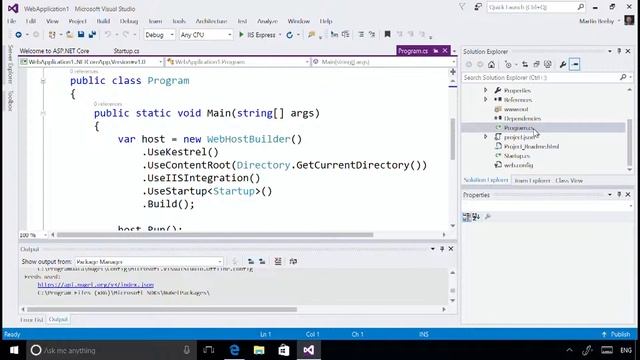Open the Debug configuration dropdown
Image resolution: width=640 pixels, height=360 pixels.
coord(159,35)
